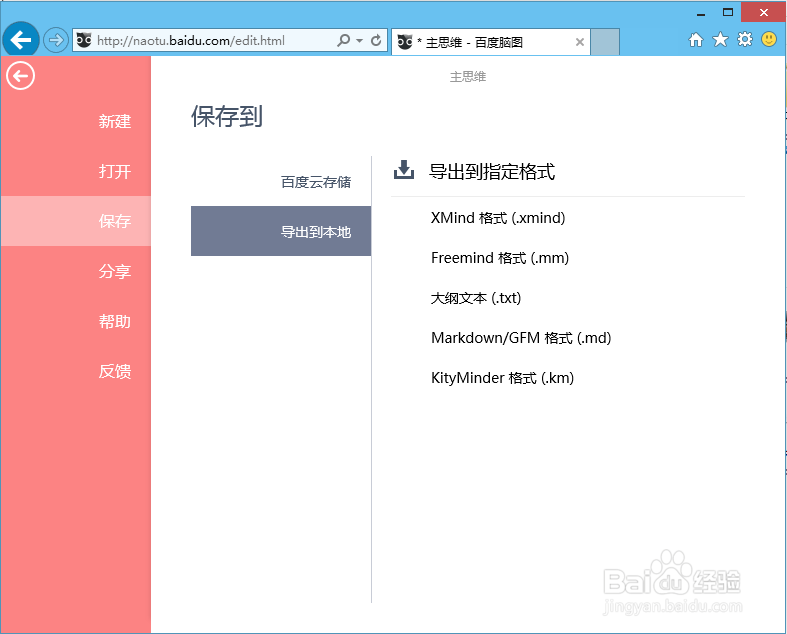Select 分享 in the sidebar menu
Screen dimensions: 787x634
pyautogui.click(x=76, y=271)
